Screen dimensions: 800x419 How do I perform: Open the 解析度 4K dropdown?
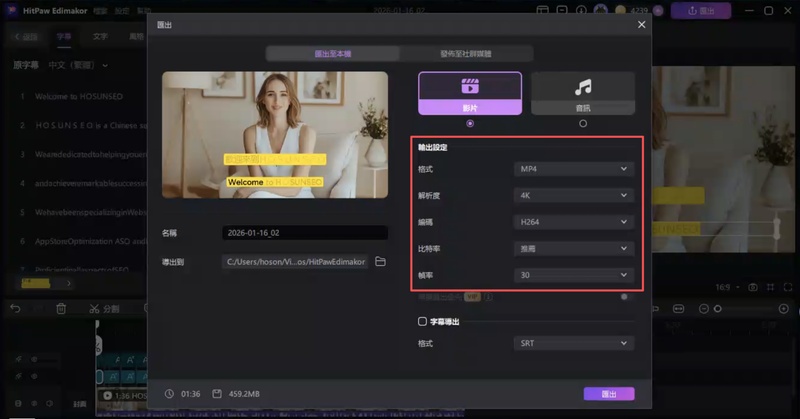coord(573,195)
